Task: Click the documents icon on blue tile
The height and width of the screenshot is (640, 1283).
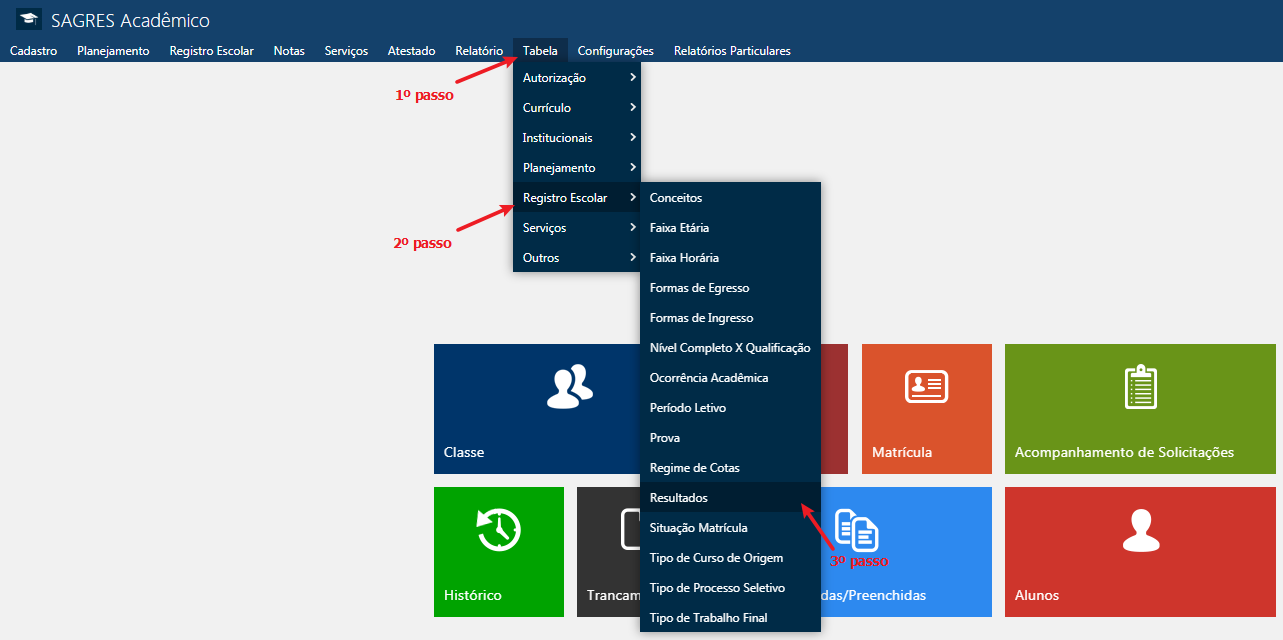Action: (x=857, y=529)
